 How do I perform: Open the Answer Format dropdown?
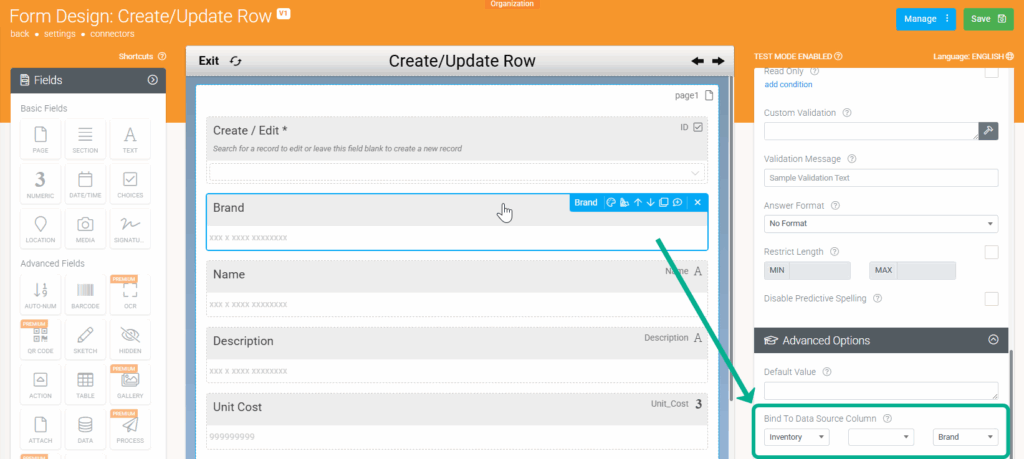(x=881, y=223)
